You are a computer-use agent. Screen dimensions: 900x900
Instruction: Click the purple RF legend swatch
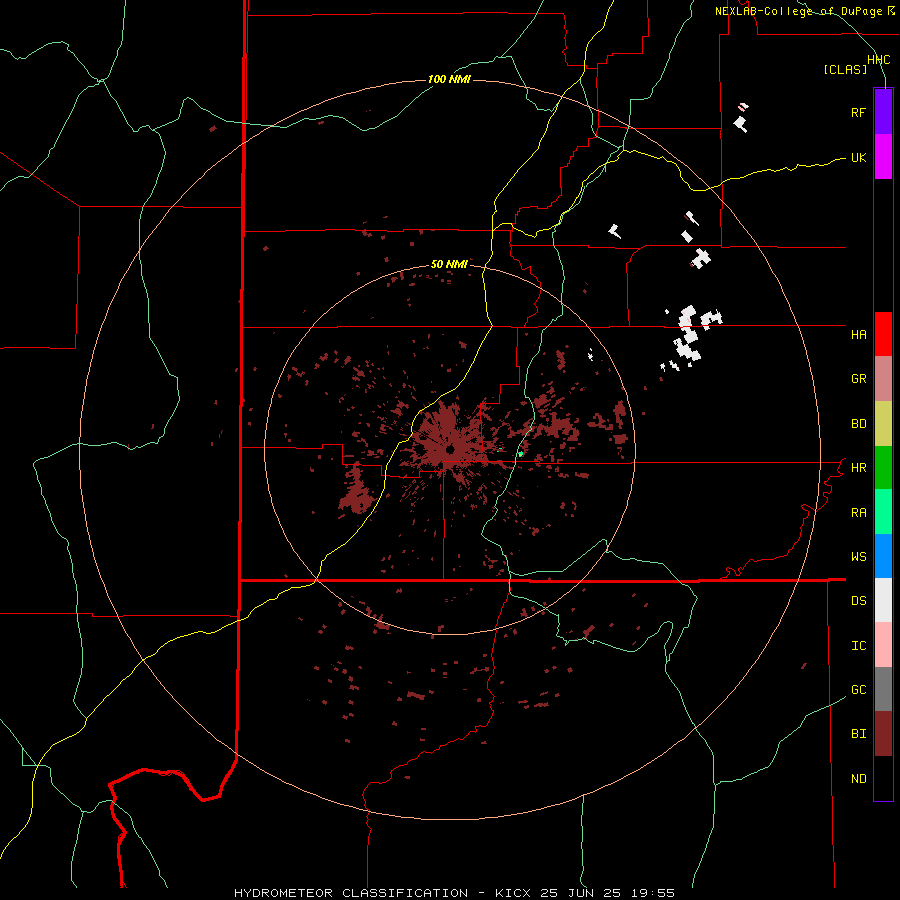pos(883,112)
